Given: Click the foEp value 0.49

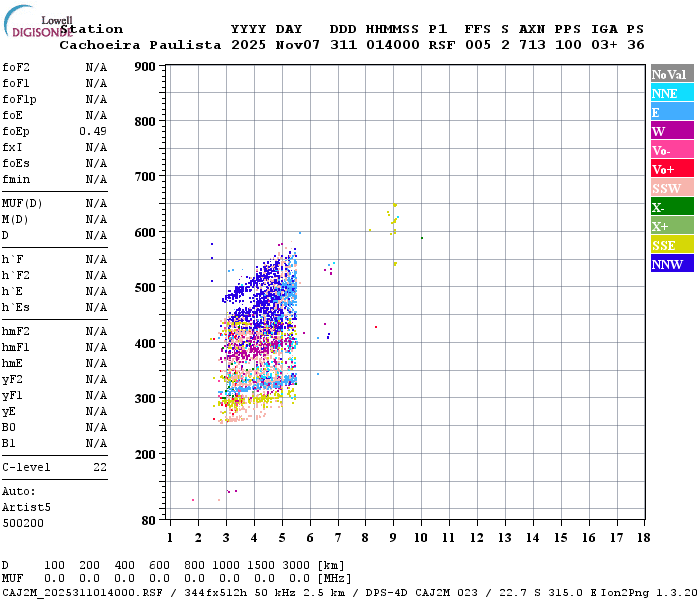Looking at the screenshot, I should 93,131.
